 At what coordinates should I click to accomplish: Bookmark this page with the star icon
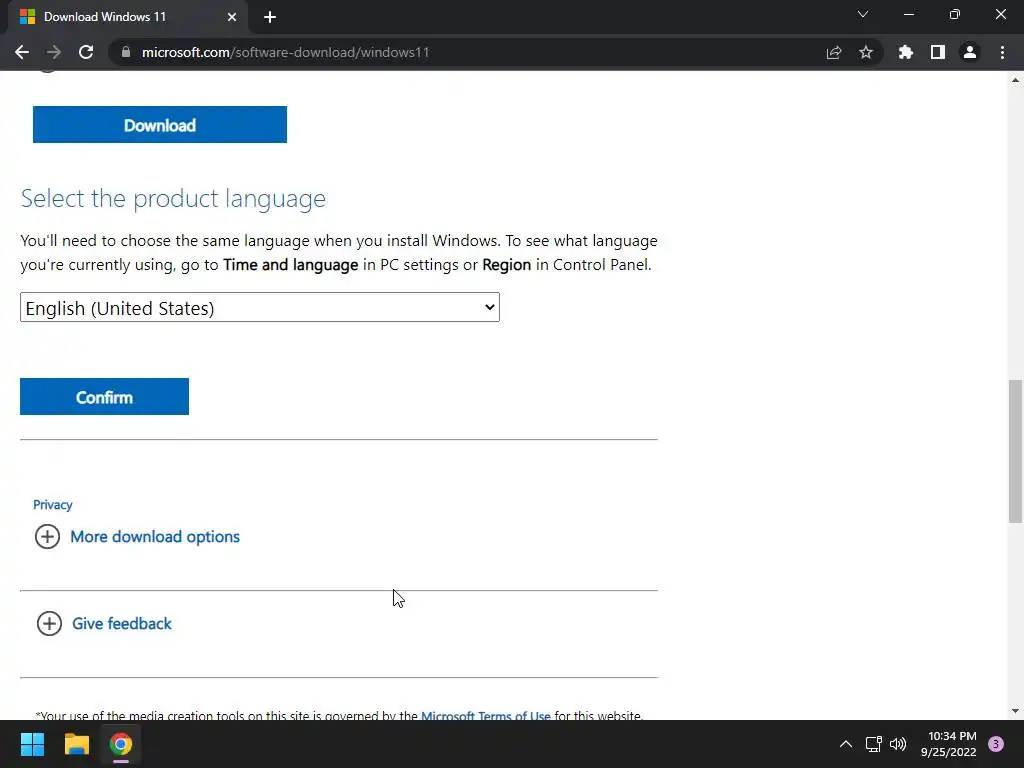[866, 52]
